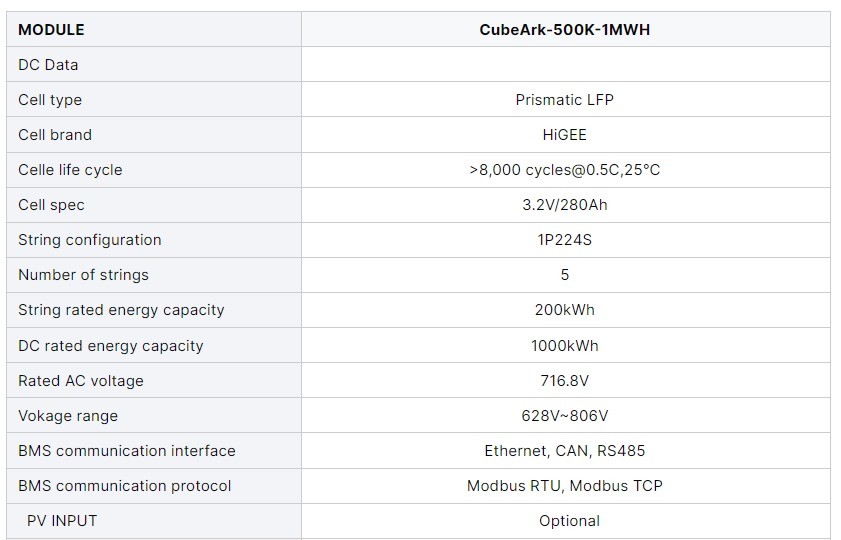Click the Modbus RTU, Modbus TCP value
841x540 pixels.
point(564,486)
